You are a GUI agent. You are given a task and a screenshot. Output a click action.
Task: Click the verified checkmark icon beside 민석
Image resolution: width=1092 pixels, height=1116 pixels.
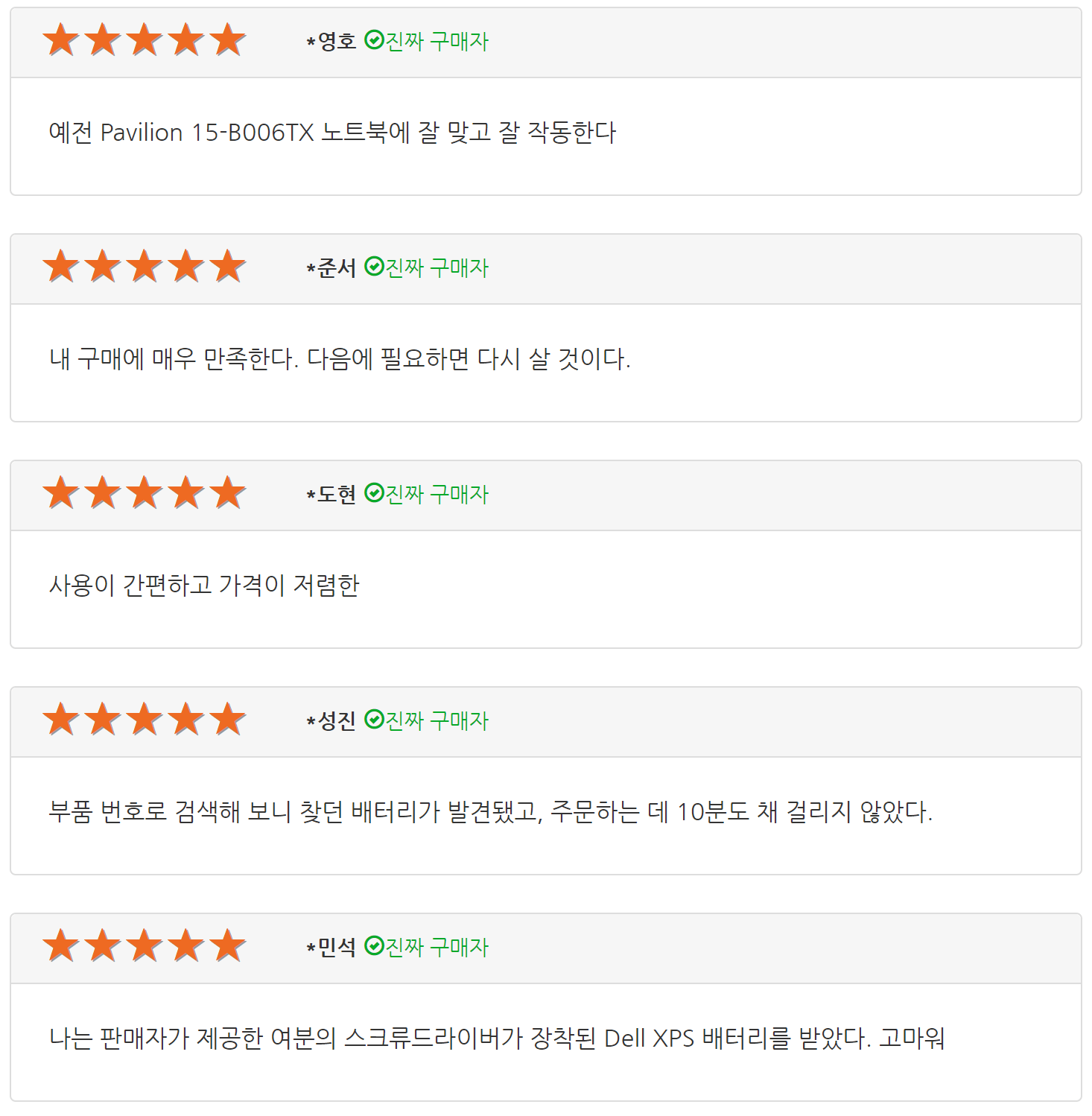tap(374, 946)
